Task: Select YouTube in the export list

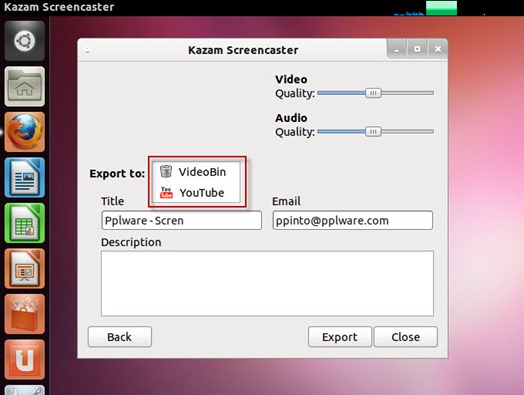Action: (196, 192)
